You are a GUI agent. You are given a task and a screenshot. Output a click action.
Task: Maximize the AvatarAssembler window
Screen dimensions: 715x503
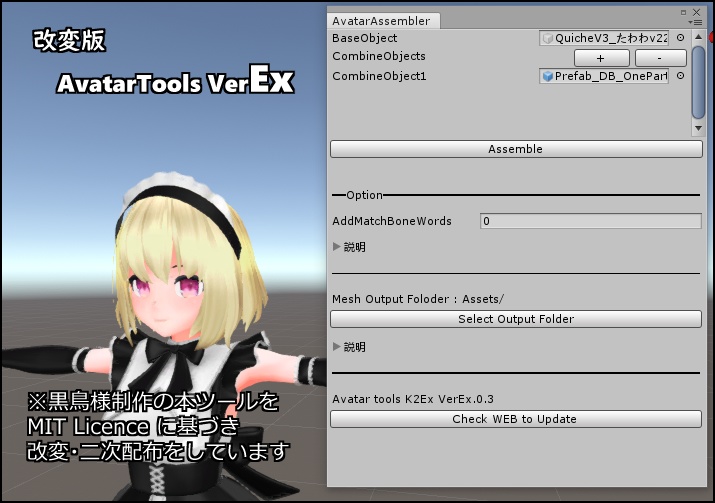(684, 12)
